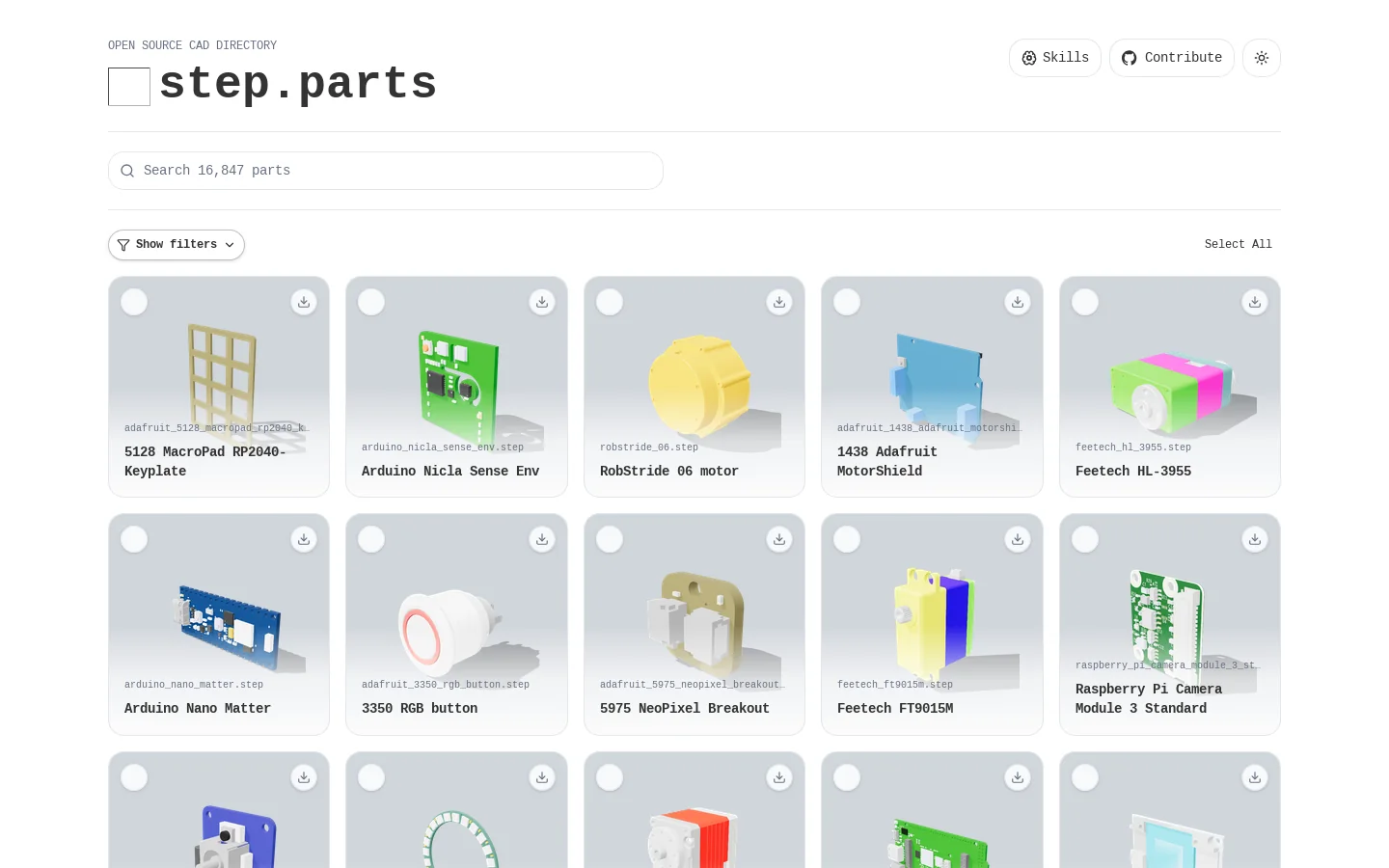Image resolution: width=1389 pixels, height=868 pixels.
Task: Select the RobStride 06 motor checkbox
Action: click(x=610, y=302)
